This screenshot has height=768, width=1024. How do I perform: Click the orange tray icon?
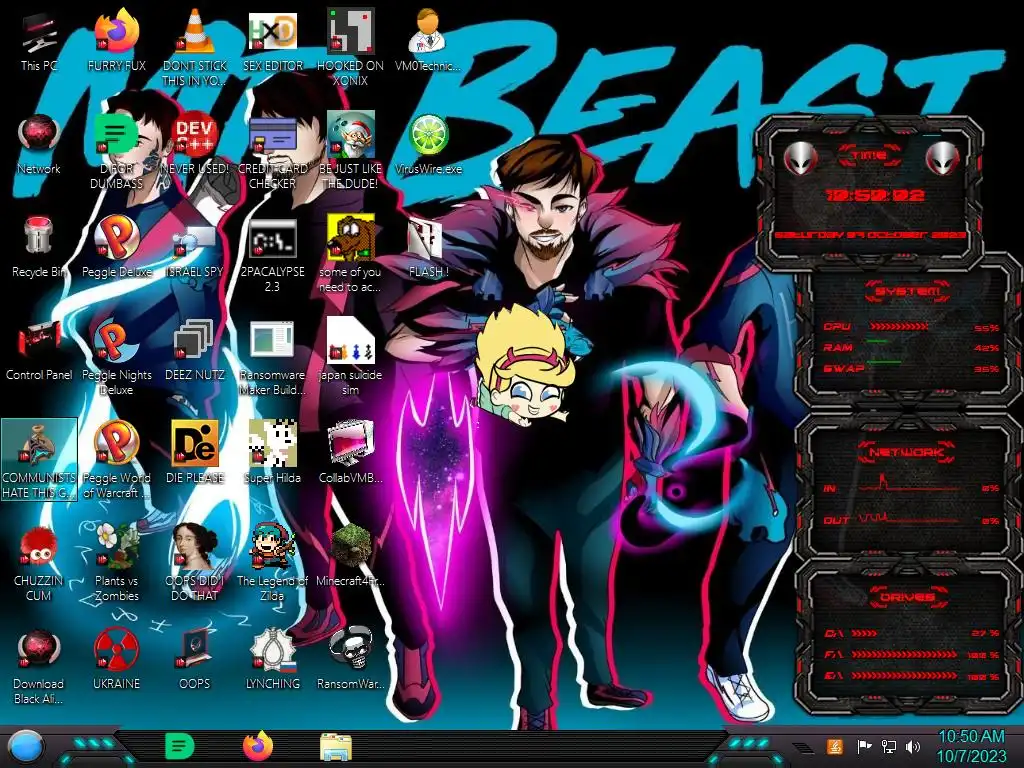[835, 747]
